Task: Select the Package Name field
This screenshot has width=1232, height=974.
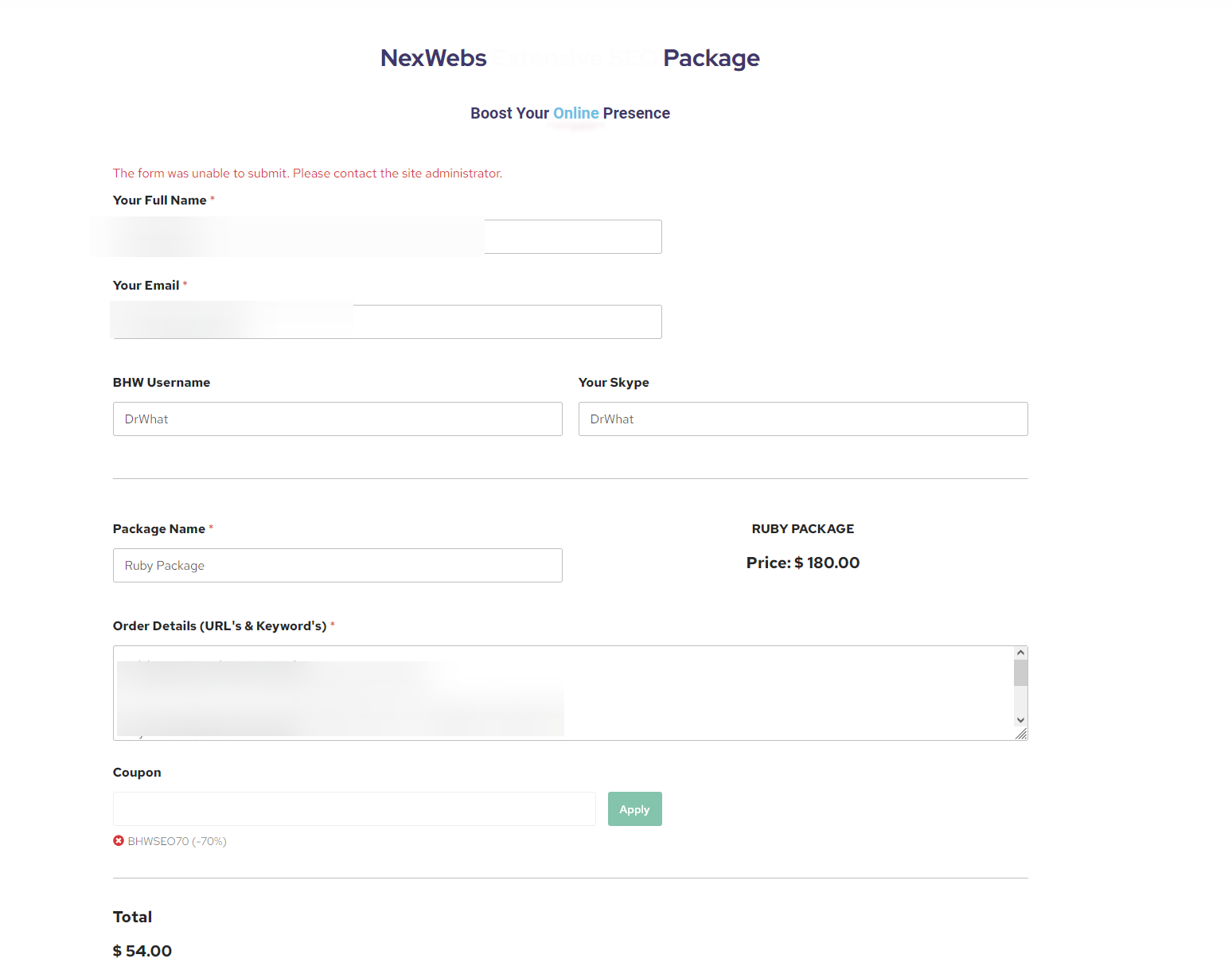Action: coord(337,566)
